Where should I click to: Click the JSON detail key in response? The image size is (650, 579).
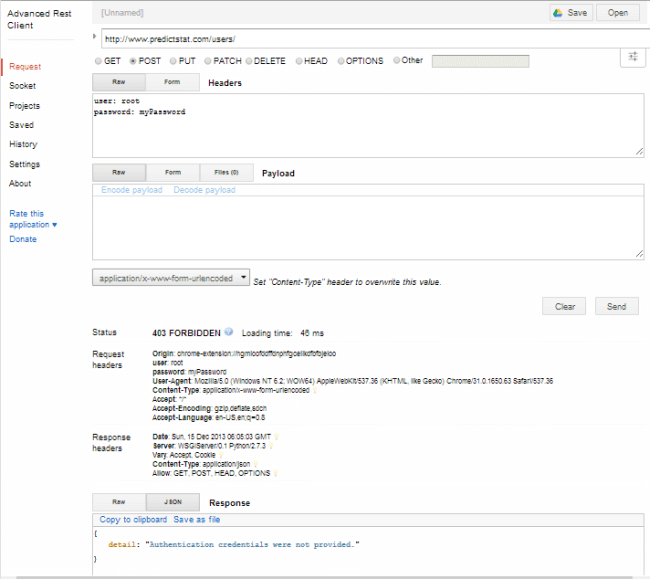pos(122,545)
